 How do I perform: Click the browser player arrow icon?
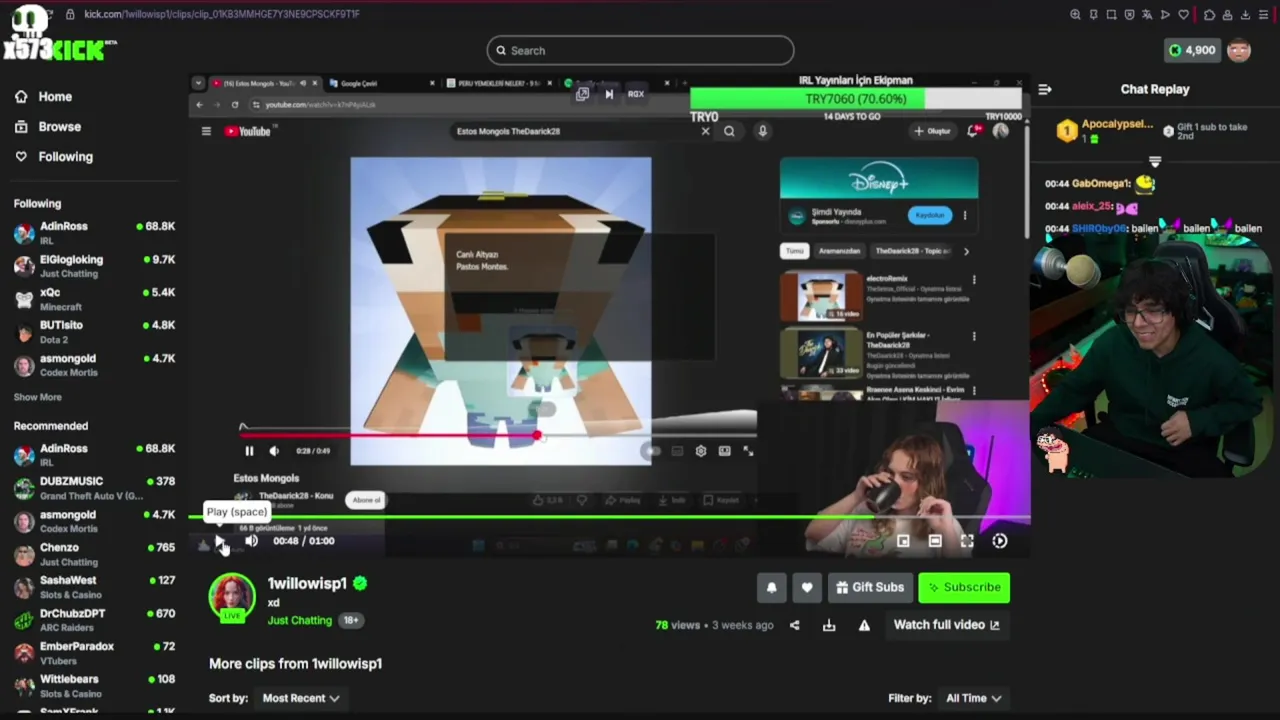1165,14
